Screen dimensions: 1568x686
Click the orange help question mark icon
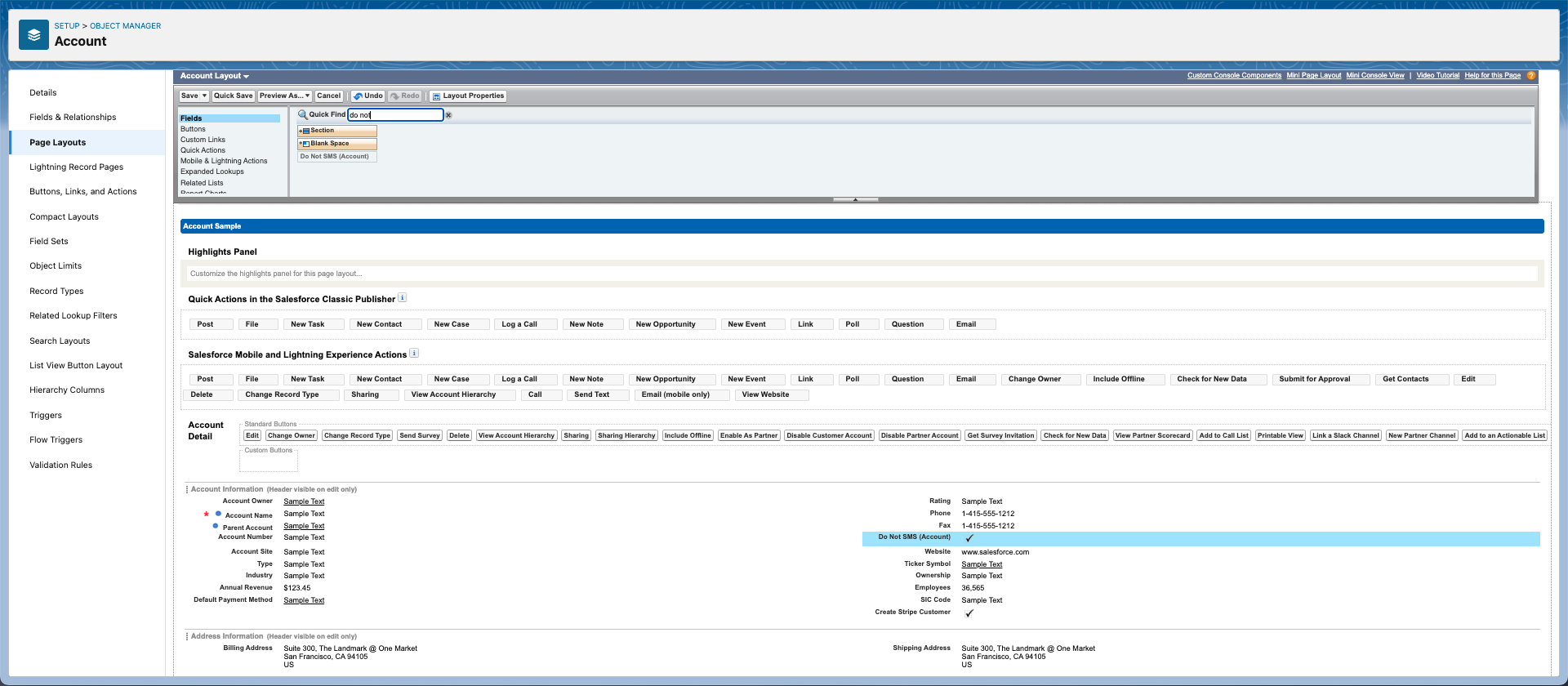1531,76
